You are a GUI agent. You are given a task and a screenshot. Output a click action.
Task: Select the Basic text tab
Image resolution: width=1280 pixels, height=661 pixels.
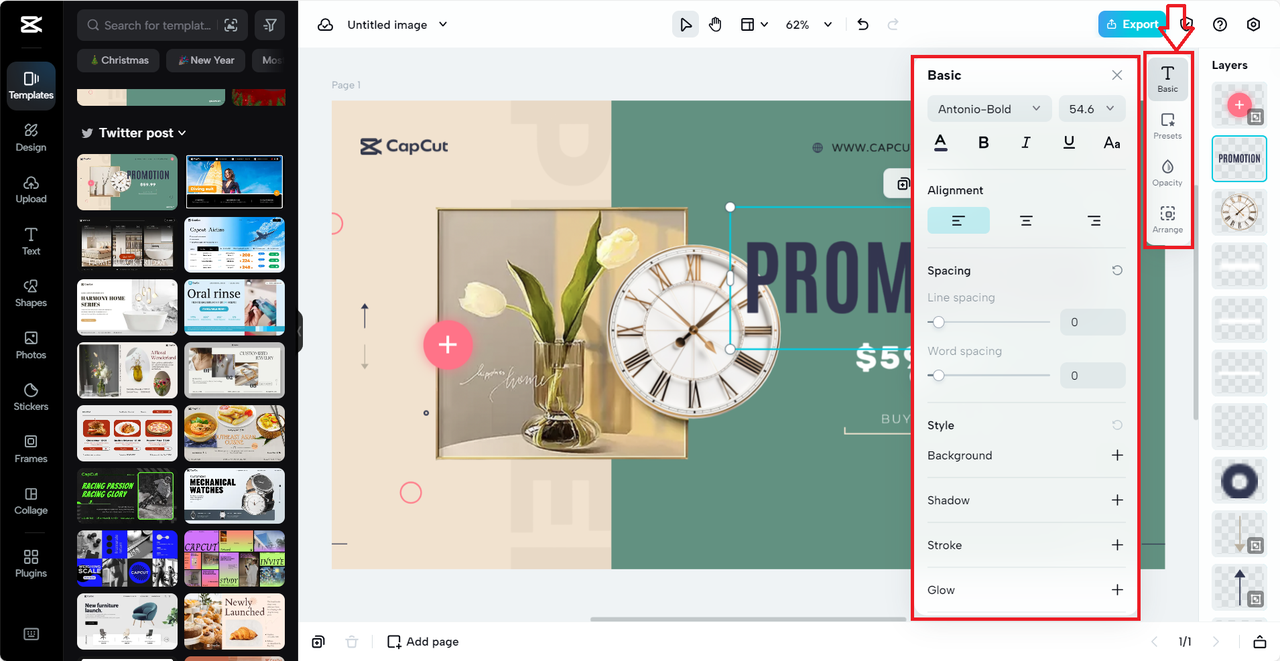pos(1167,79)
